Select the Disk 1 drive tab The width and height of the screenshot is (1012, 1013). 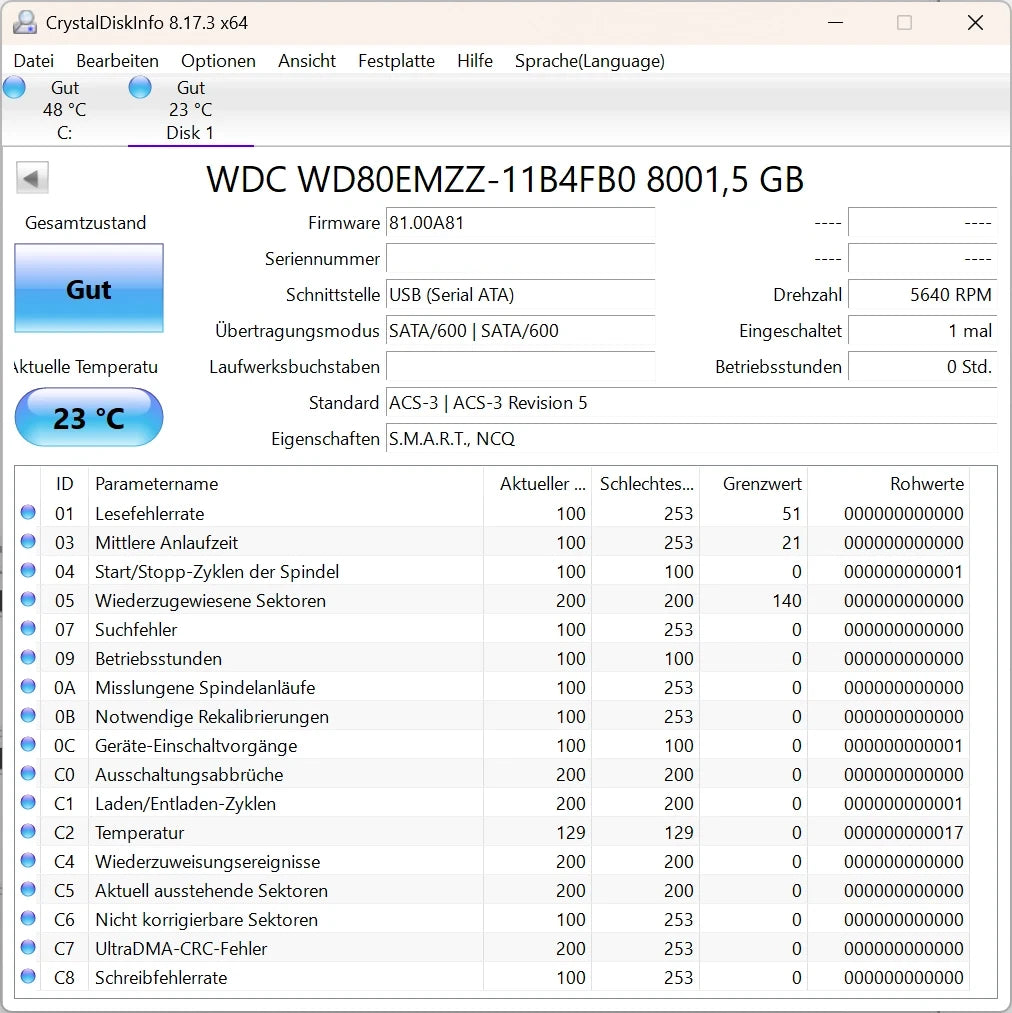[190, 110]
